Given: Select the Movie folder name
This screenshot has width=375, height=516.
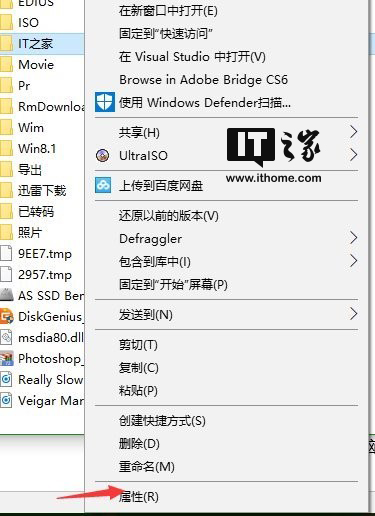Looking at the screenshot, I should click(36, 65).
